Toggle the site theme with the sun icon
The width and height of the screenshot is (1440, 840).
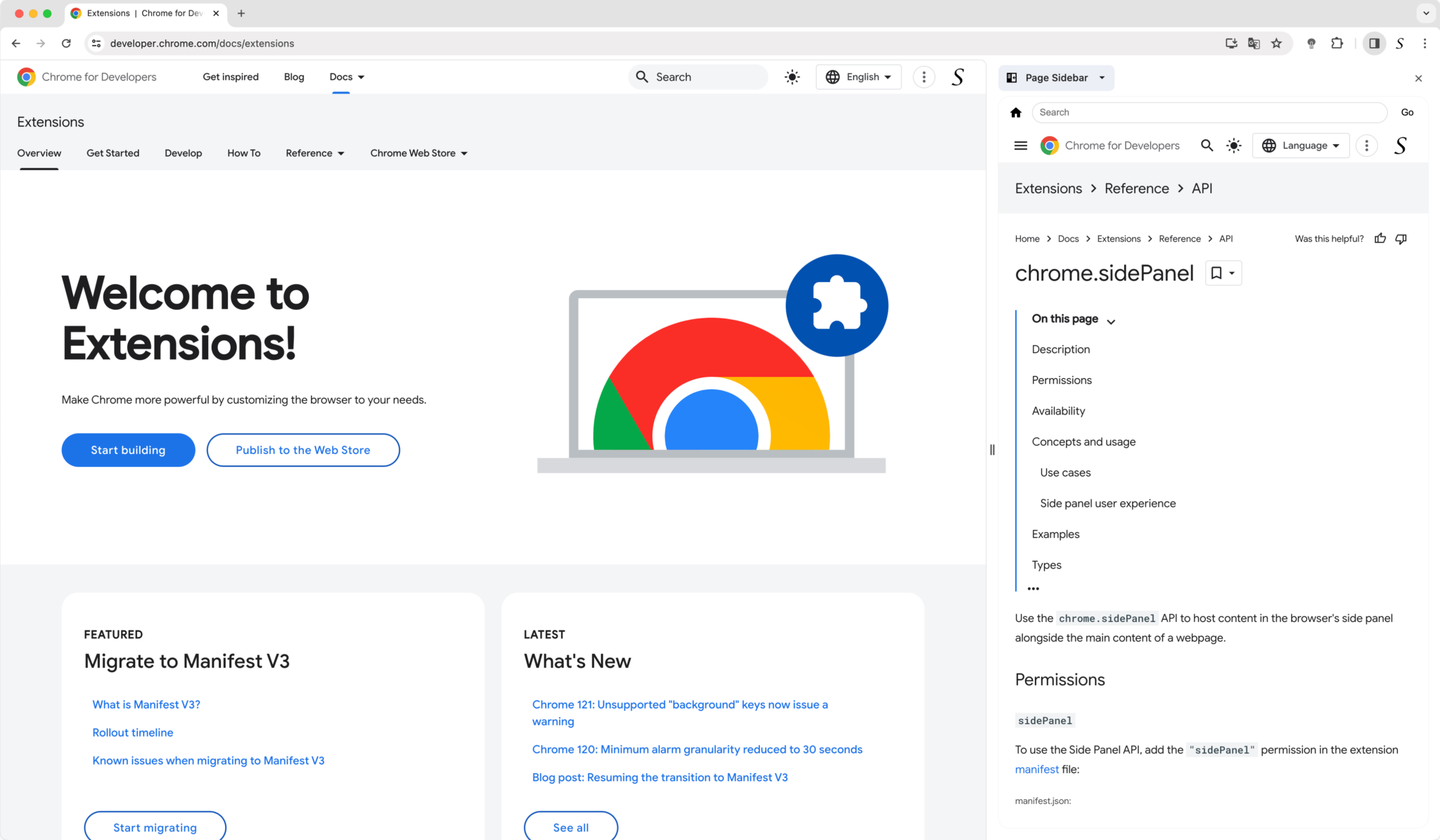click(x=792, y=77)
